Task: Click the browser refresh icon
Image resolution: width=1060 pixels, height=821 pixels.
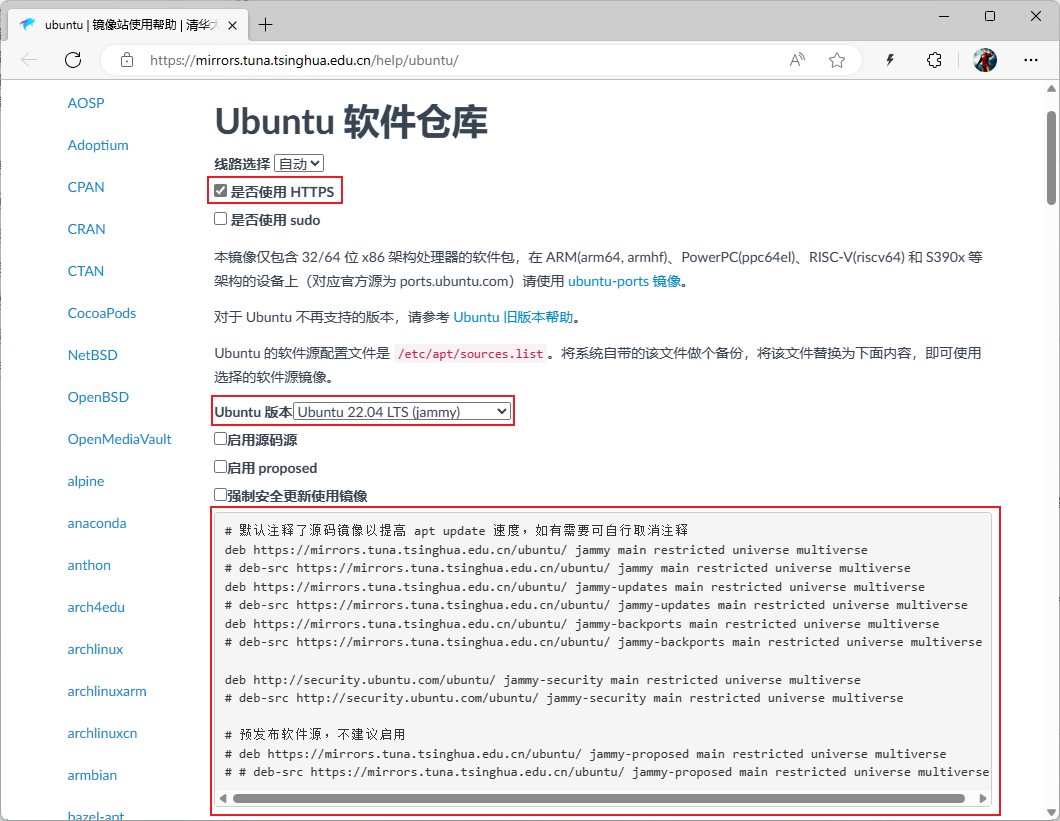Action: 73,60
